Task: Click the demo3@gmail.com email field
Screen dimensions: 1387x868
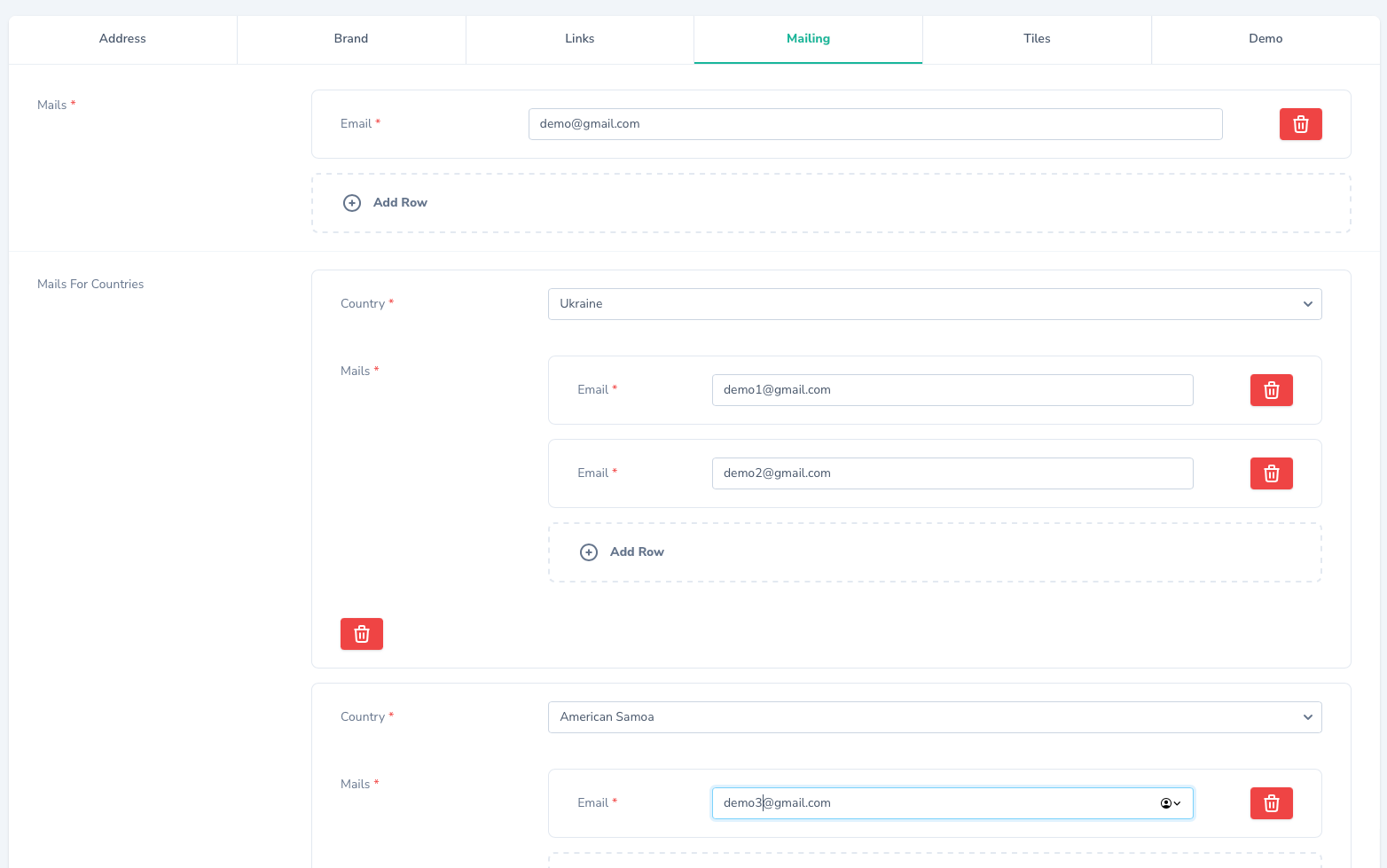Action: click(952, 803)
